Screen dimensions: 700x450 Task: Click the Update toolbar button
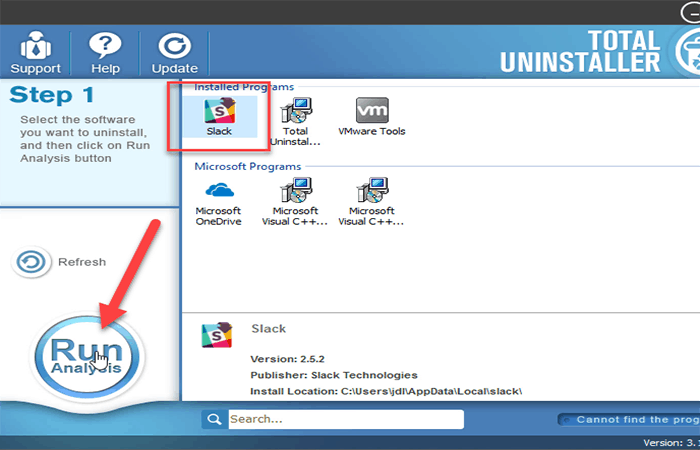(175, 53)
